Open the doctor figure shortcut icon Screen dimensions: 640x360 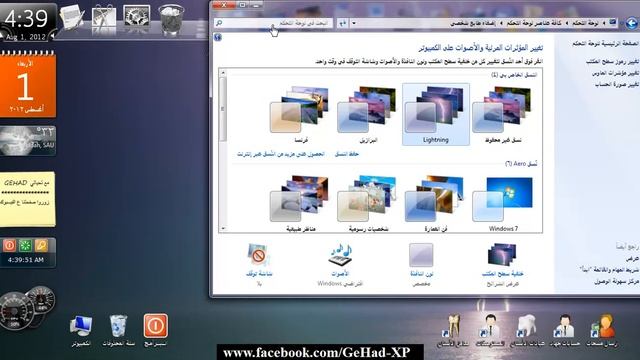point(490,331)
